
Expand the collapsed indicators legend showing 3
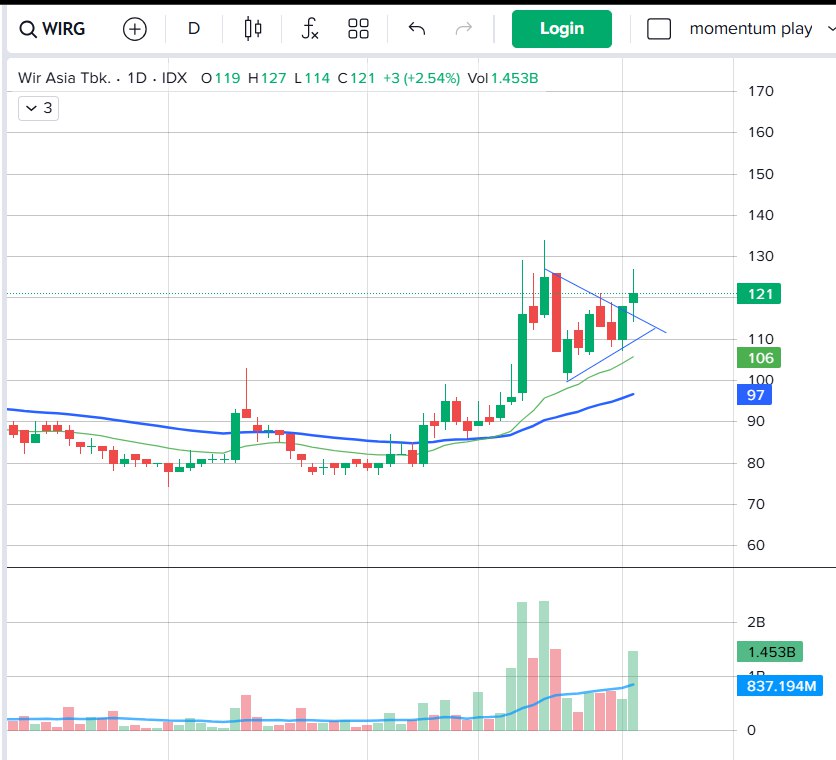(x=38, y=108)
